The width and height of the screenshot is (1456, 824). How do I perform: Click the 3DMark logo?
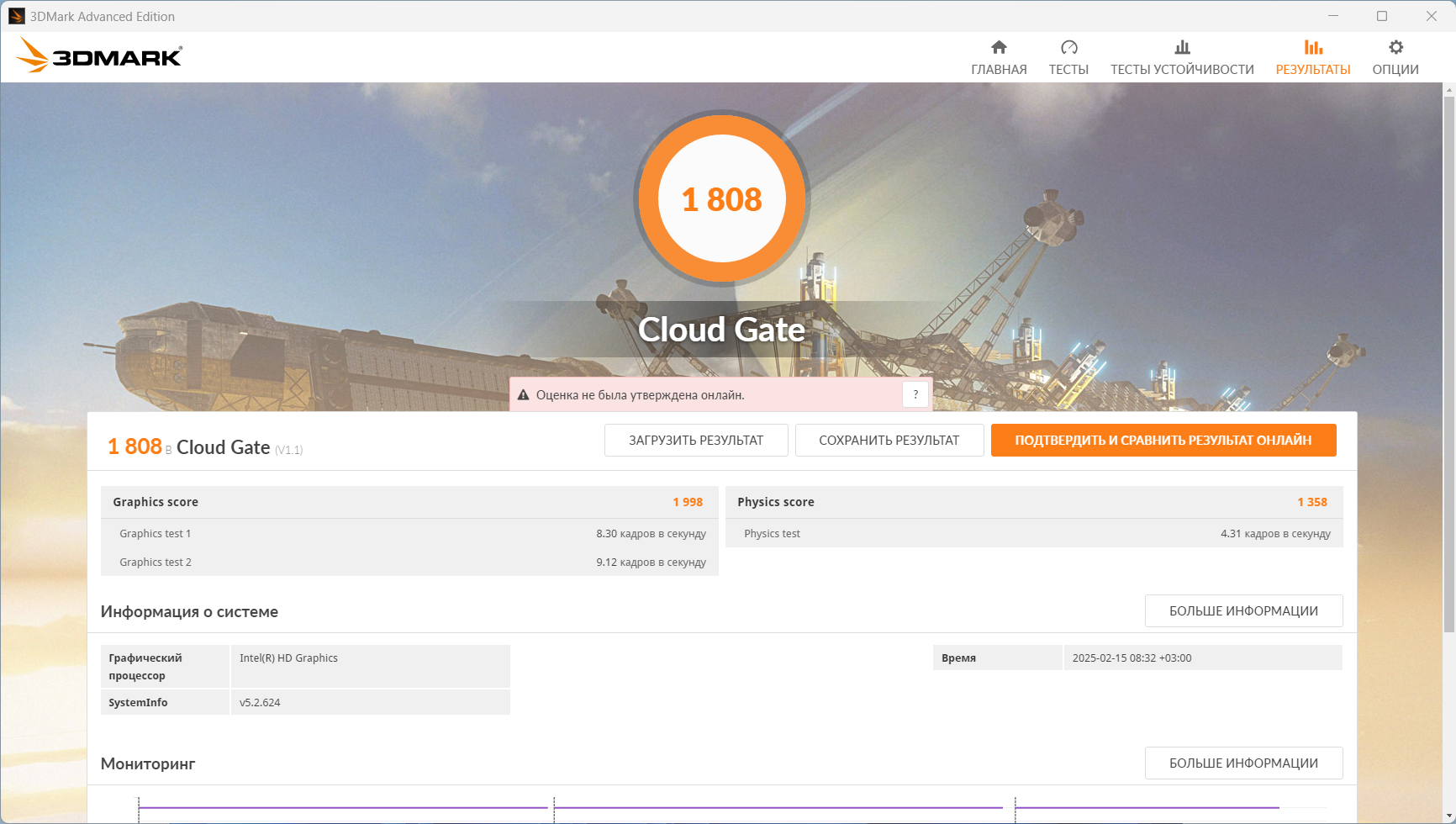pos(99,56)
